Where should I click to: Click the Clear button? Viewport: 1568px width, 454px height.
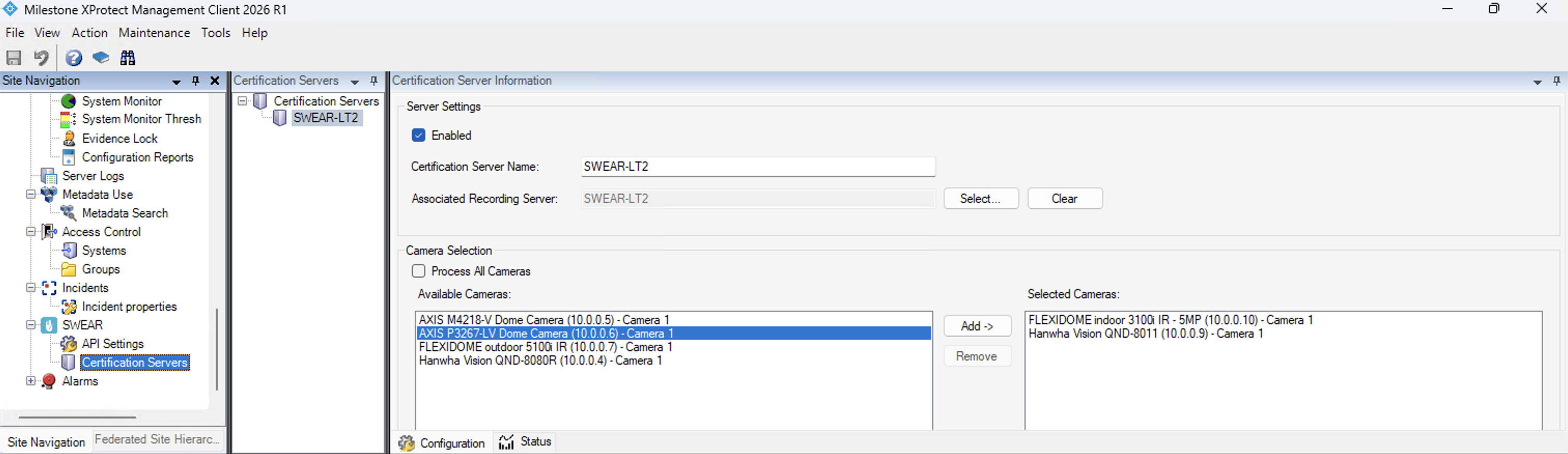tap(1065, 199)
